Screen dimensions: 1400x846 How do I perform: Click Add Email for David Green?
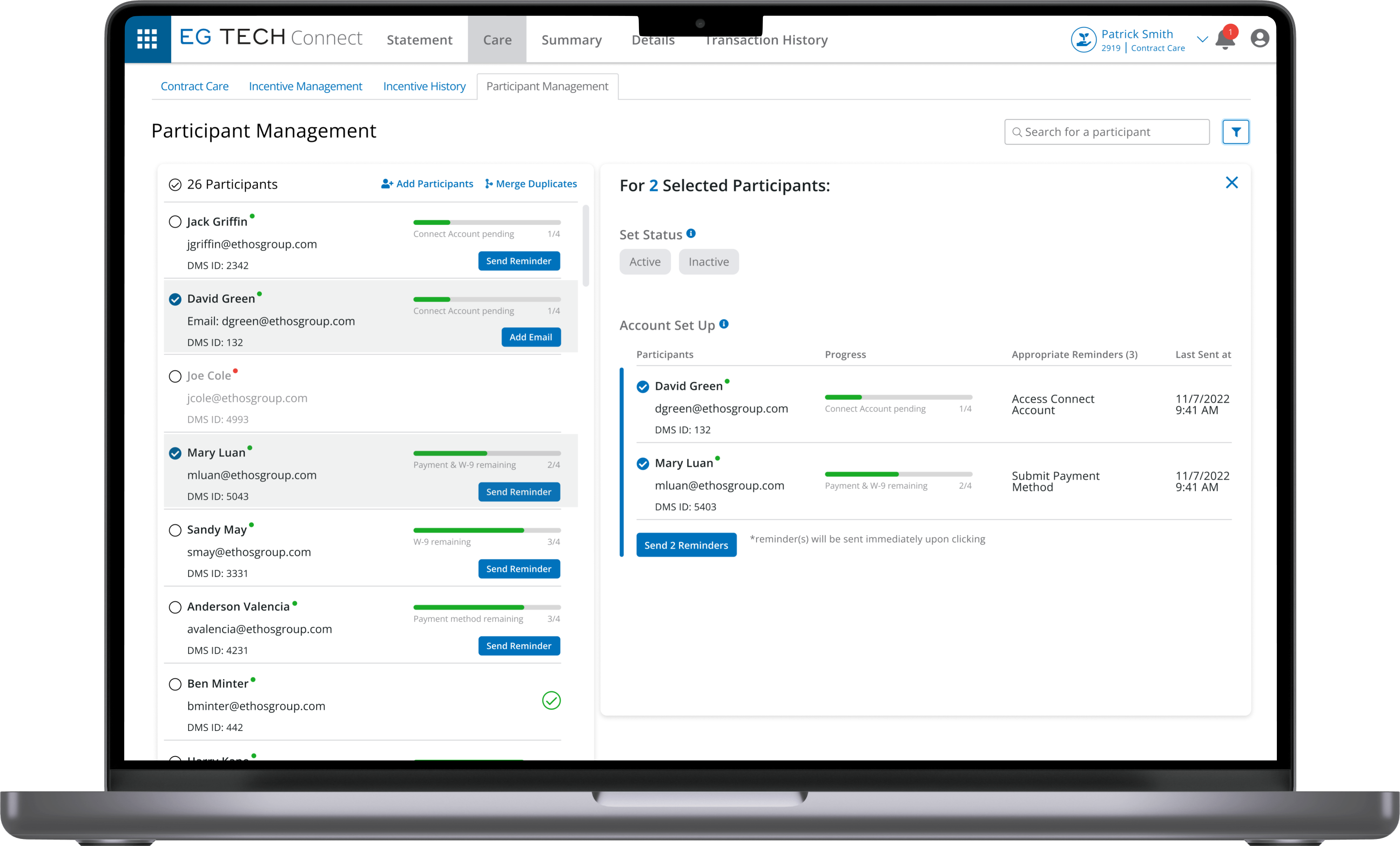[531, 337]
